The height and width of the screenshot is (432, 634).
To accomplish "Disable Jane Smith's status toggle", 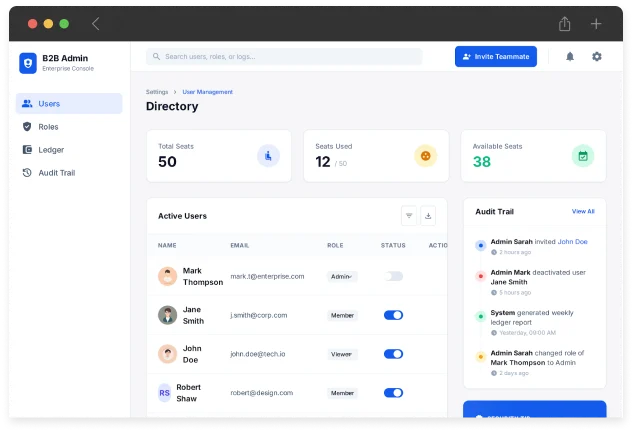I will point(394,315).
